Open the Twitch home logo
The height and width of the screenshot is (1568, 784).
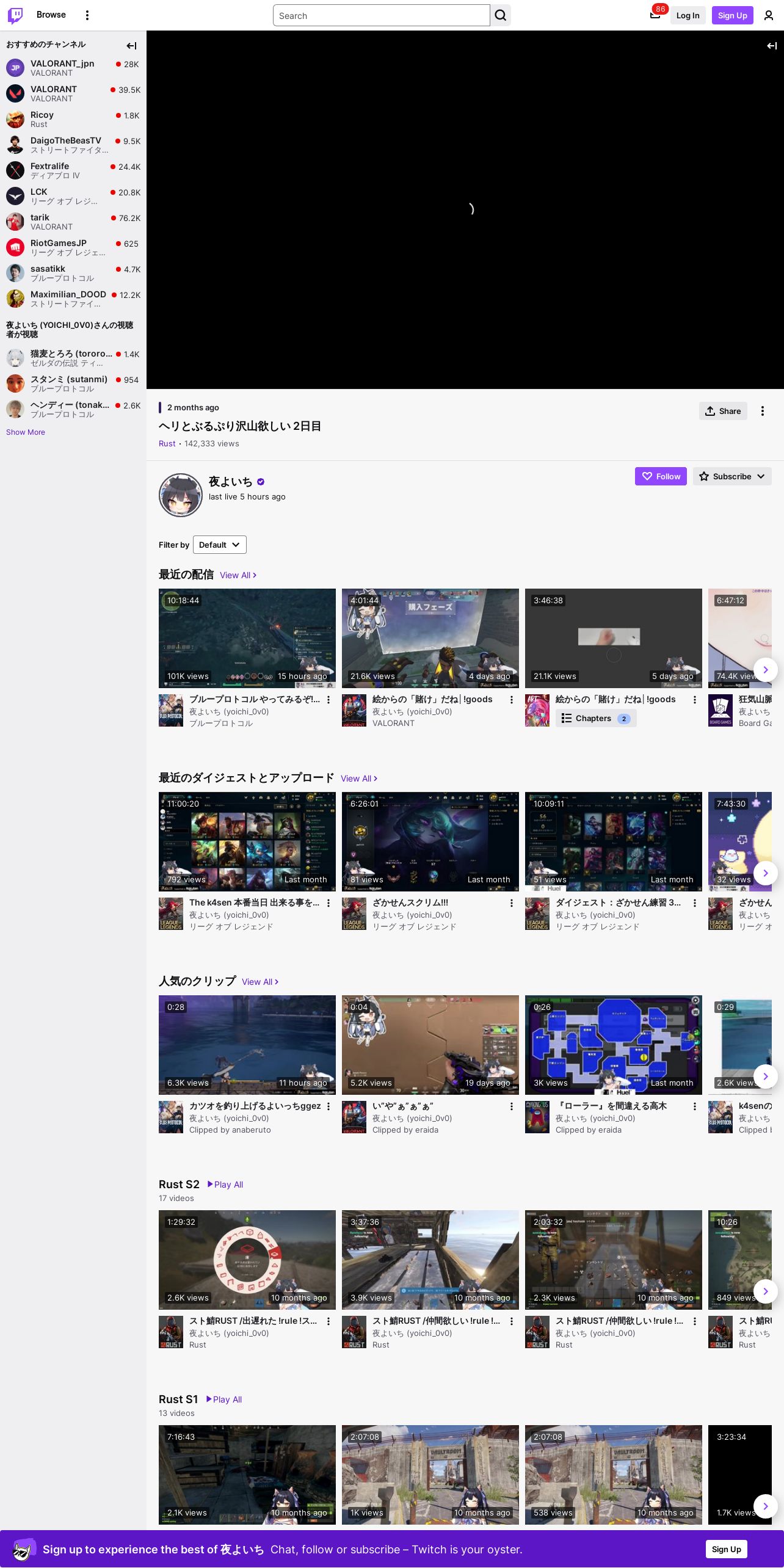point(15,15)
